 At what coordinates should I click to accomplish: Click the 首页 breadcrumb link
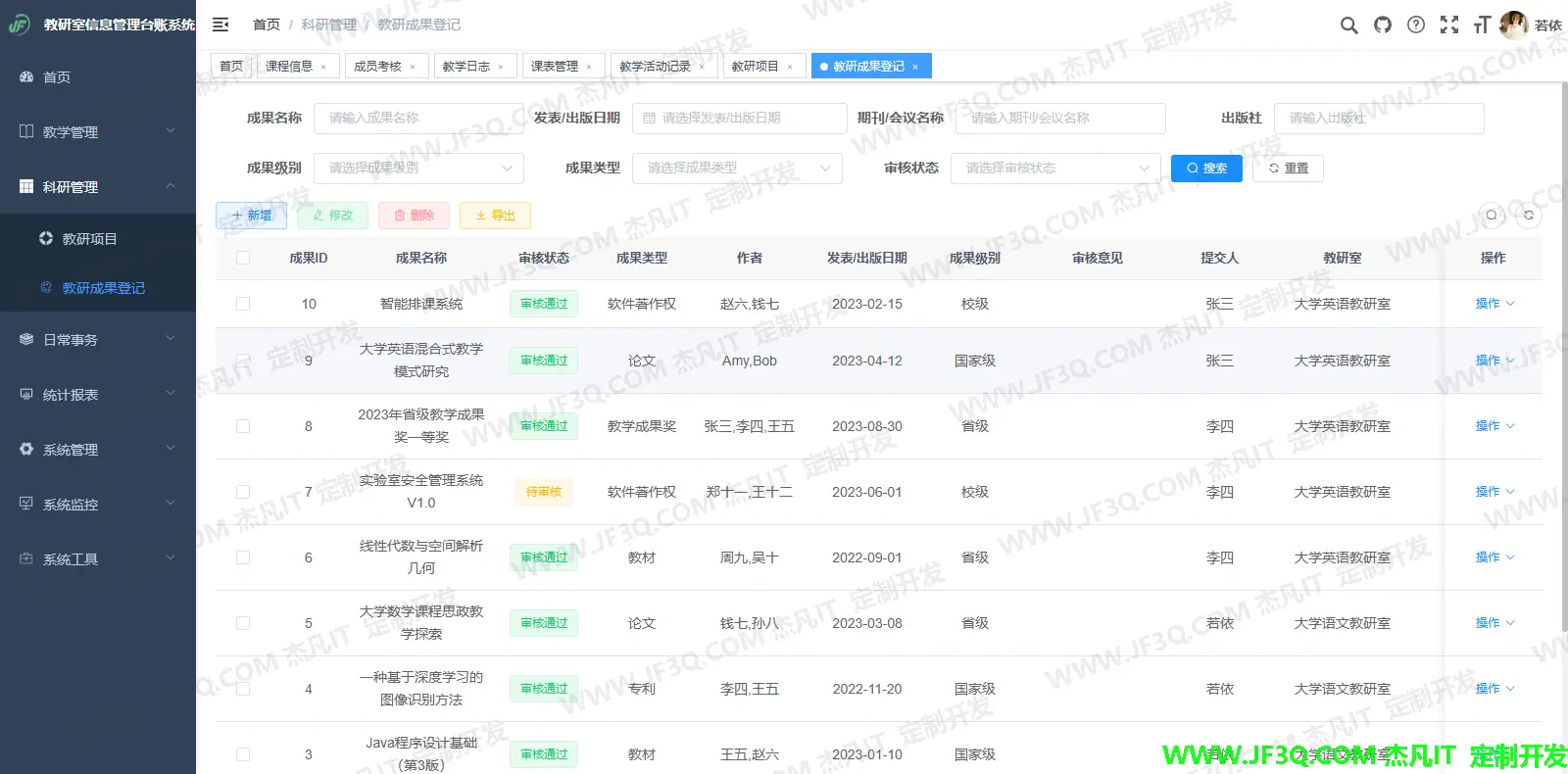(x=266, y=24)
